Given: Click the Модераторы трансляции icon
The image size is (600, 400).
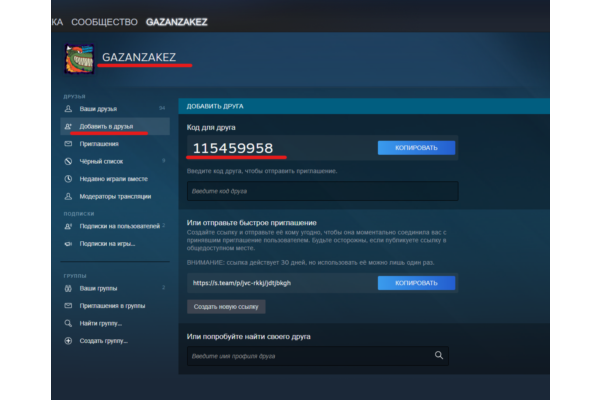Looking at the screenshot, I should click(x=68, y=196).
